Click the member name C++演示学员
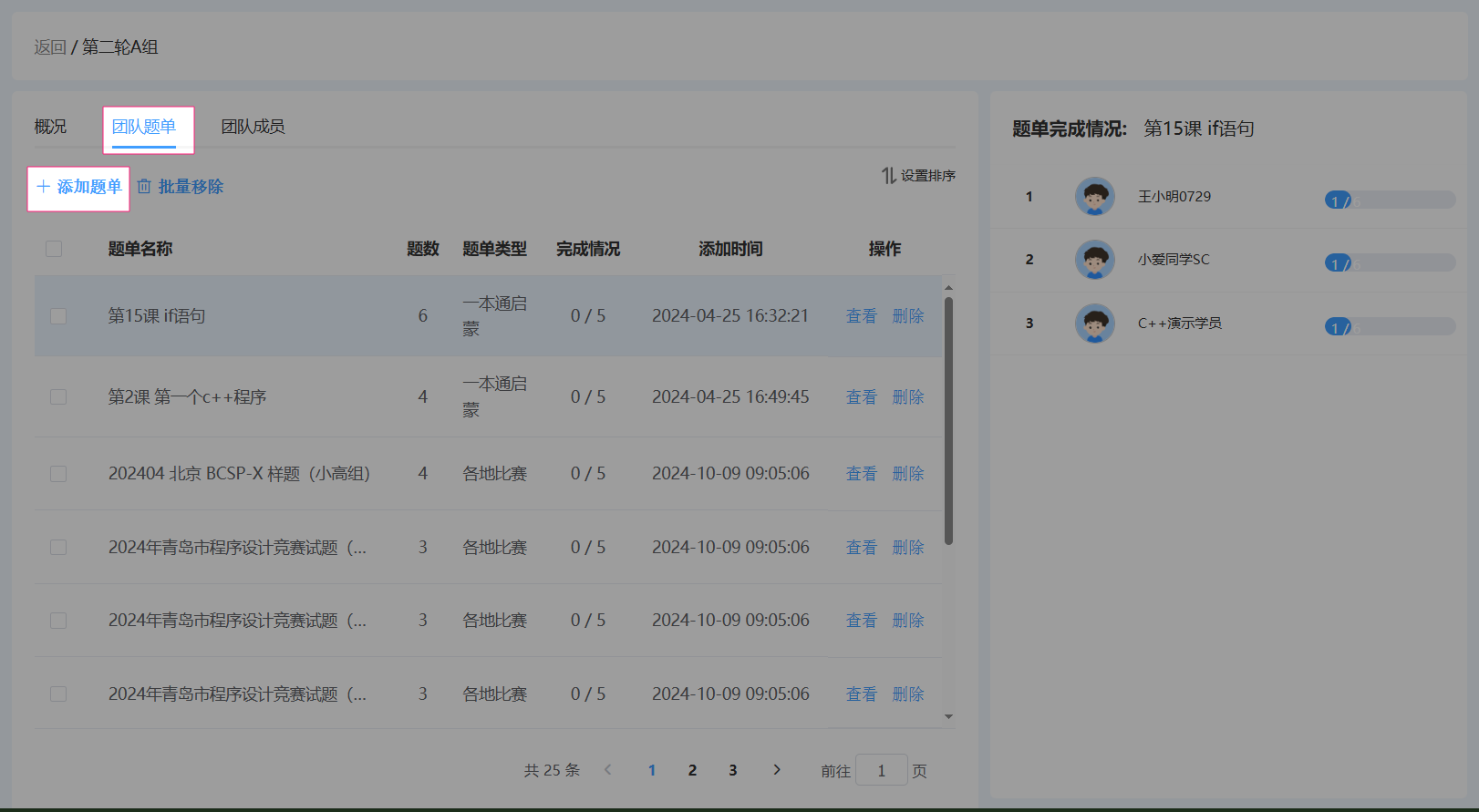The width and height of the screenshot is (1479, 812). point(1180,324)
